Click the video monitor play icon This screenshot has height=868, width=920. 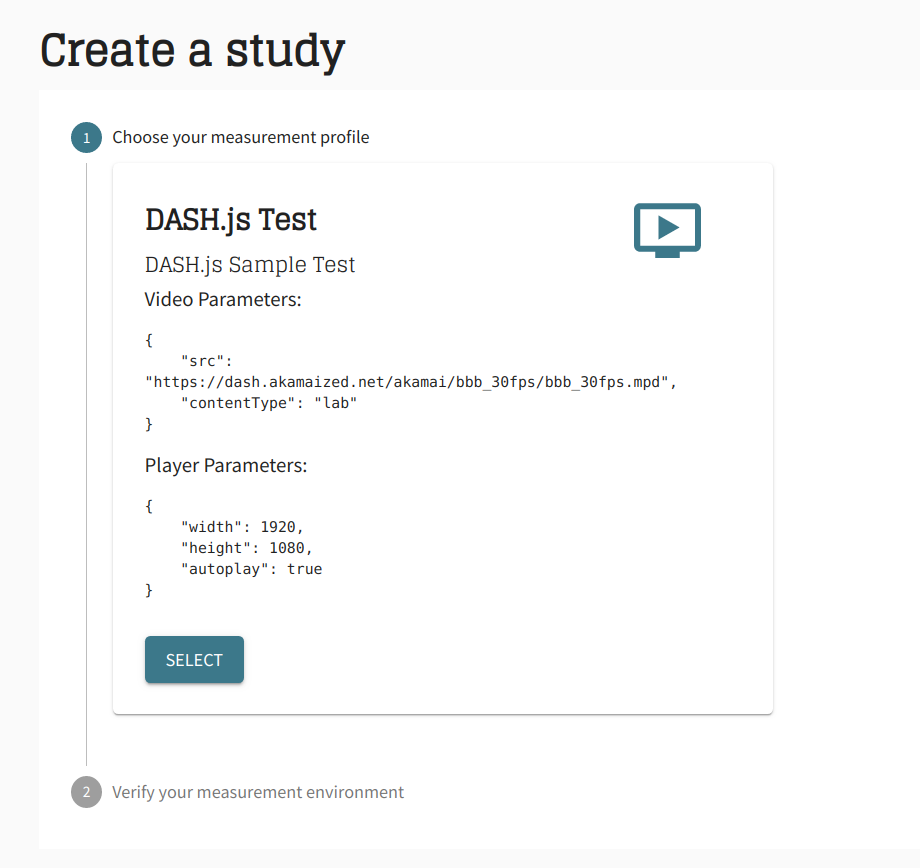pos(667,230)
